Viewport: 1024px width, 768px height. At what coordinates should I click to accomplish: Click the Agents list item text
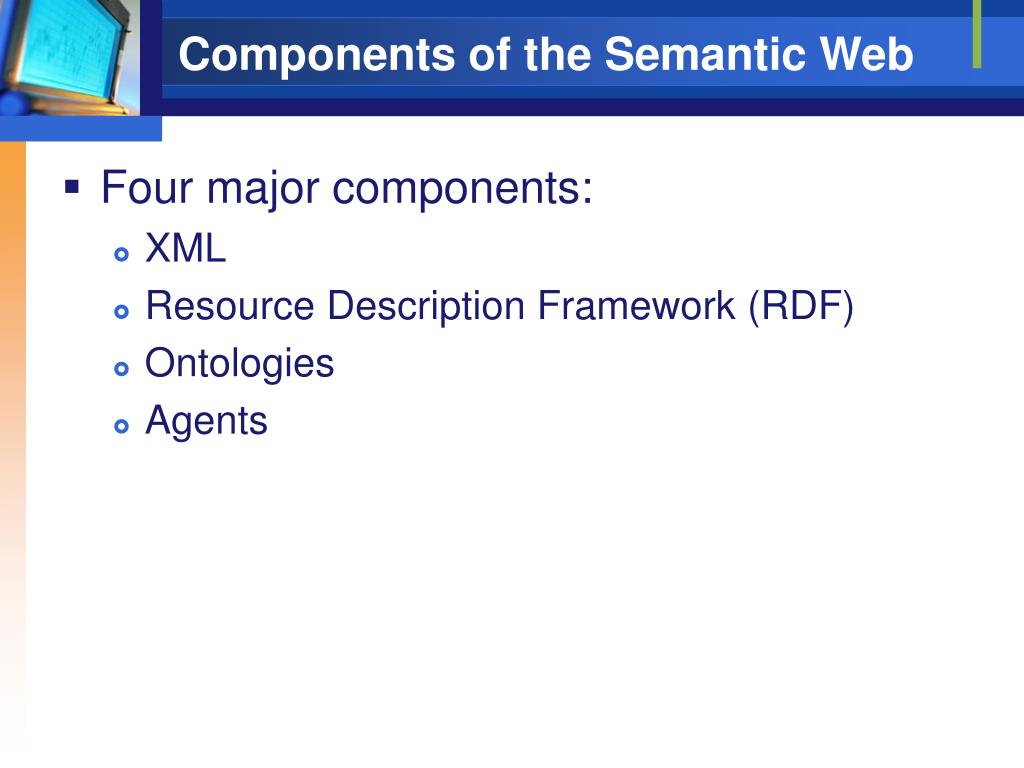(x=206, y=421)
